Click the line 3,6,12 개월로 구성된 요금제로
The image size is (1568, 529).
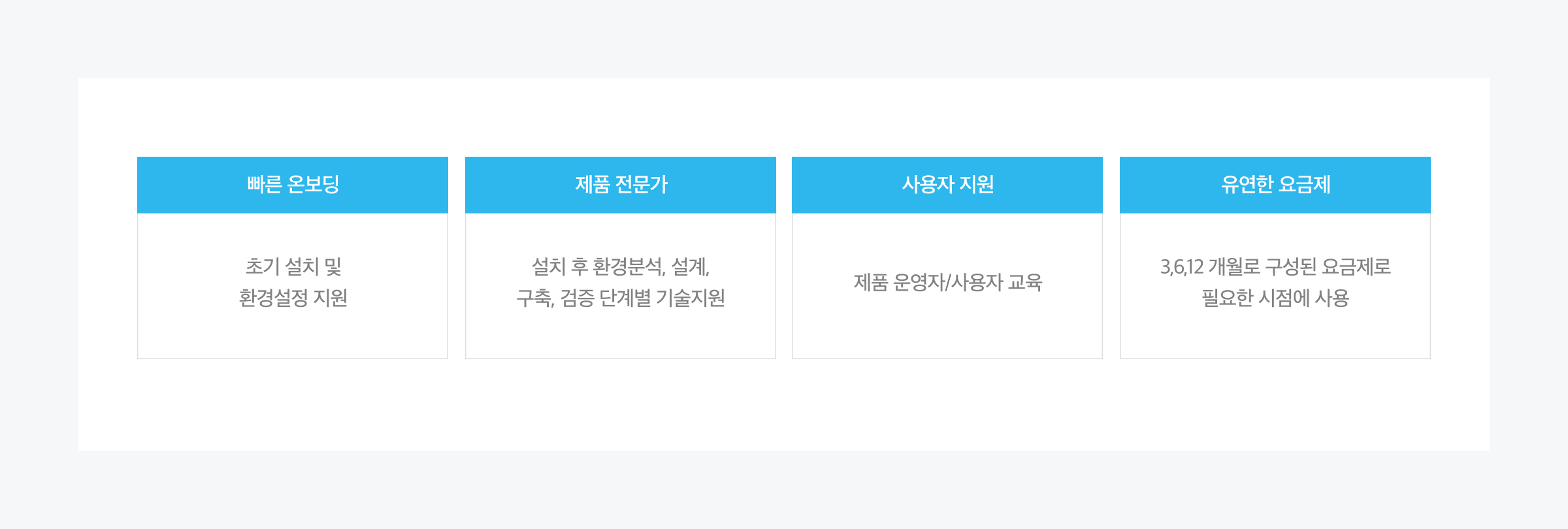pos(1275,266)
